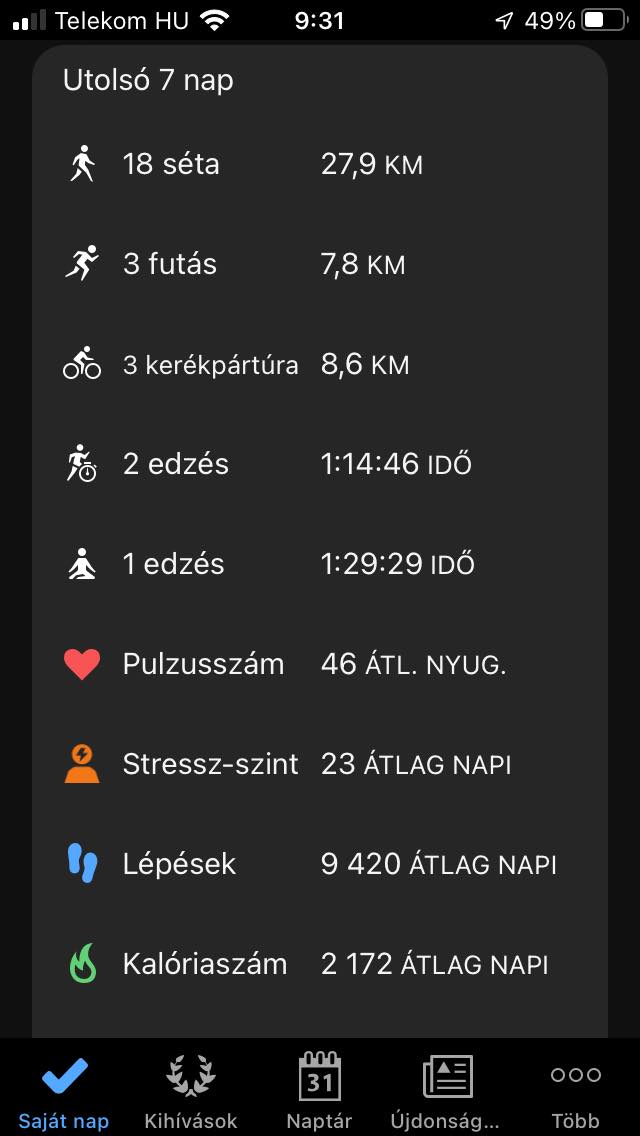Screen dimensions: 640x1136
Task: Tap the blue footsteps icon
Action: pyautogui.click(x=82, y=864)
